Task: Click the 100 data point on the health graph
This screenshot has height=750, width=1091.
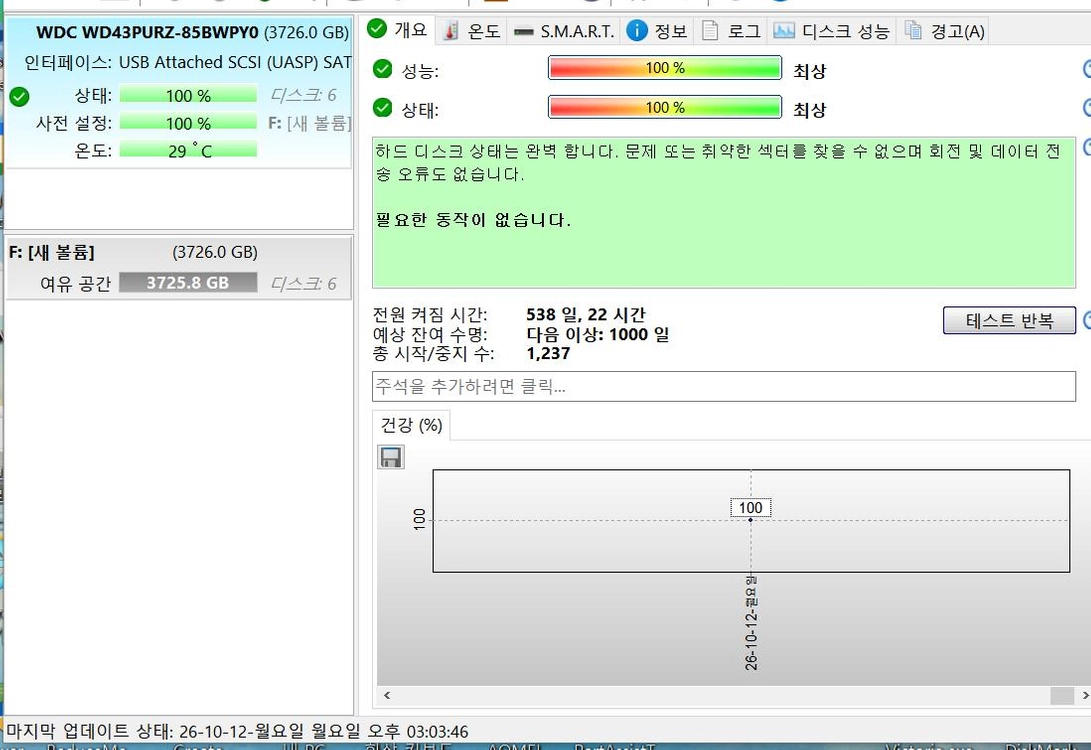Action: [x=751, y=520]
